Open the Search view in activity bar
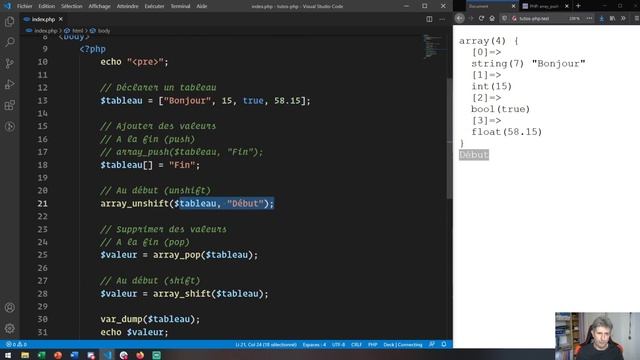 point(9,42)
